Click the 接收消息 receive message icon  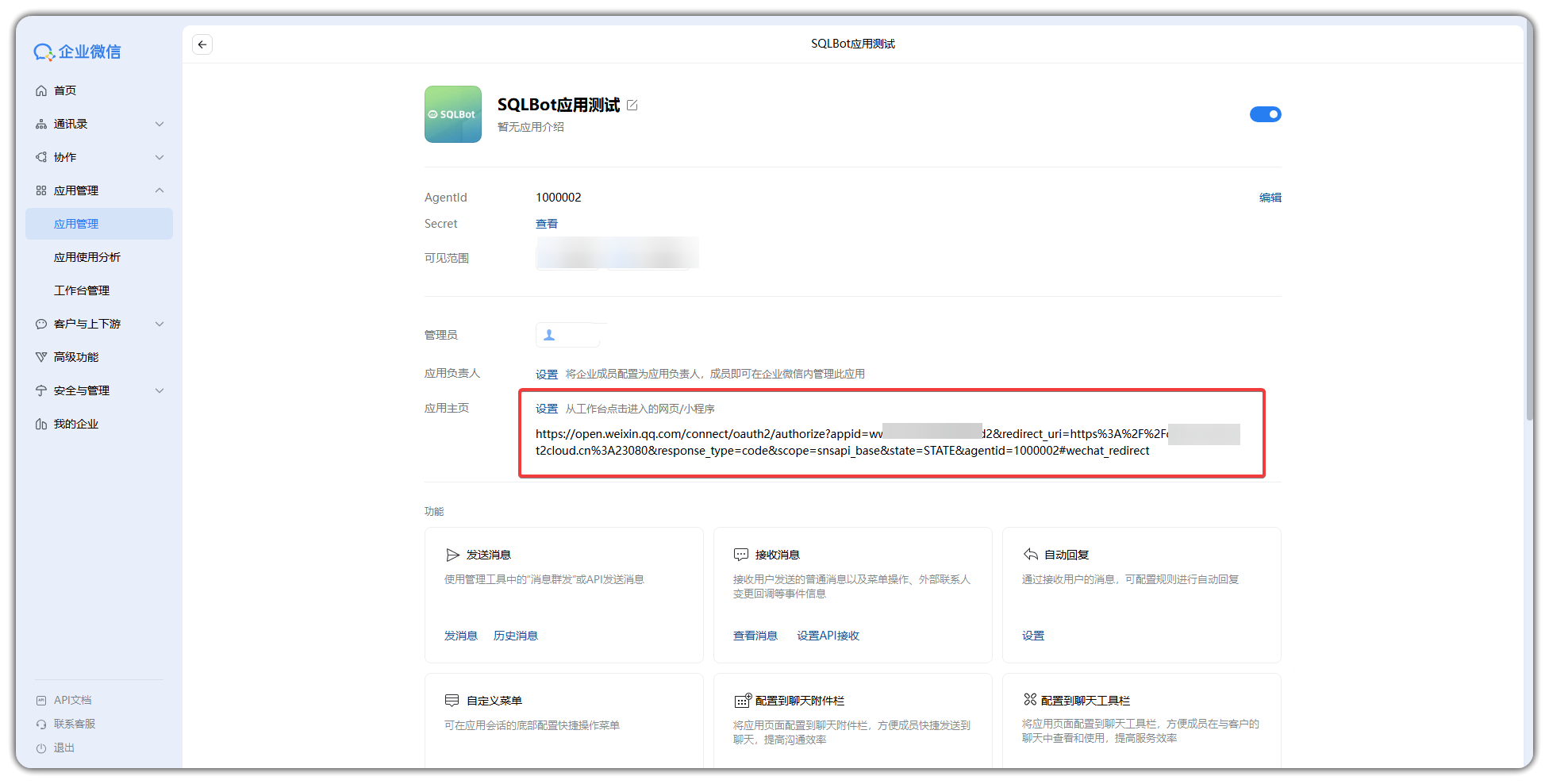[x=741, y=554]
